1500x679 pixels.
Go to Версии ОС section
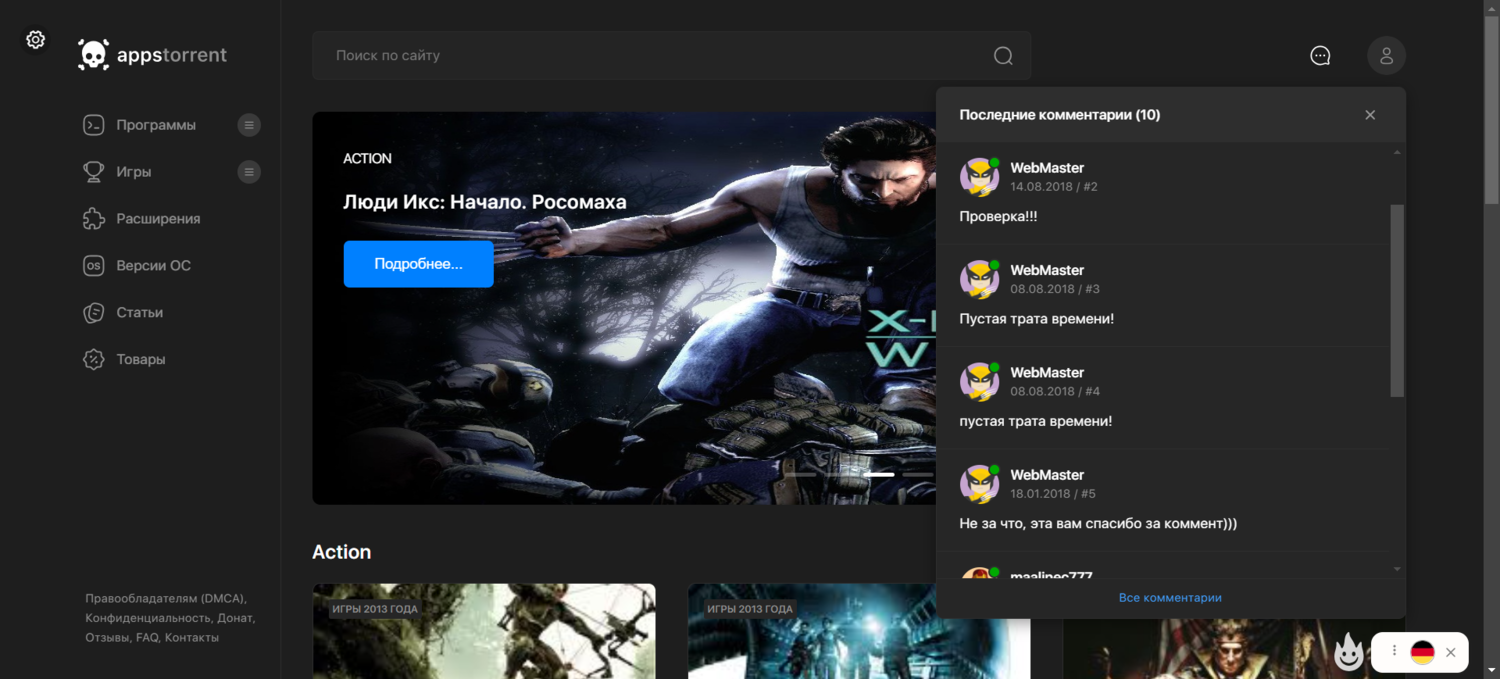coord(153,266)
